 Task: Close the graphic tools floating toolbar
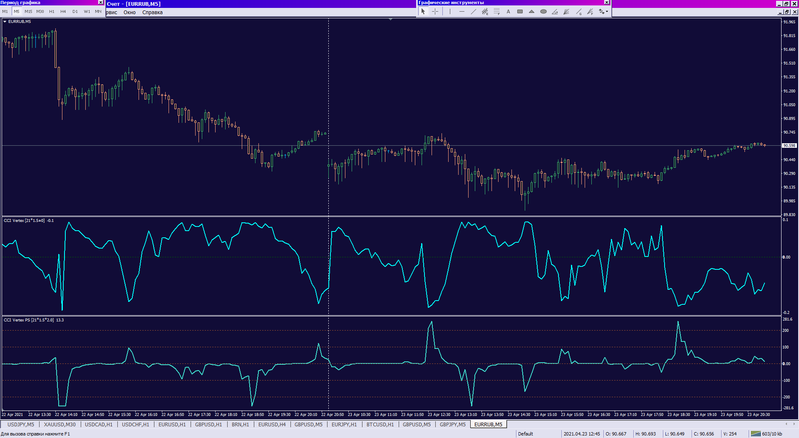click(x=606, y=3)
